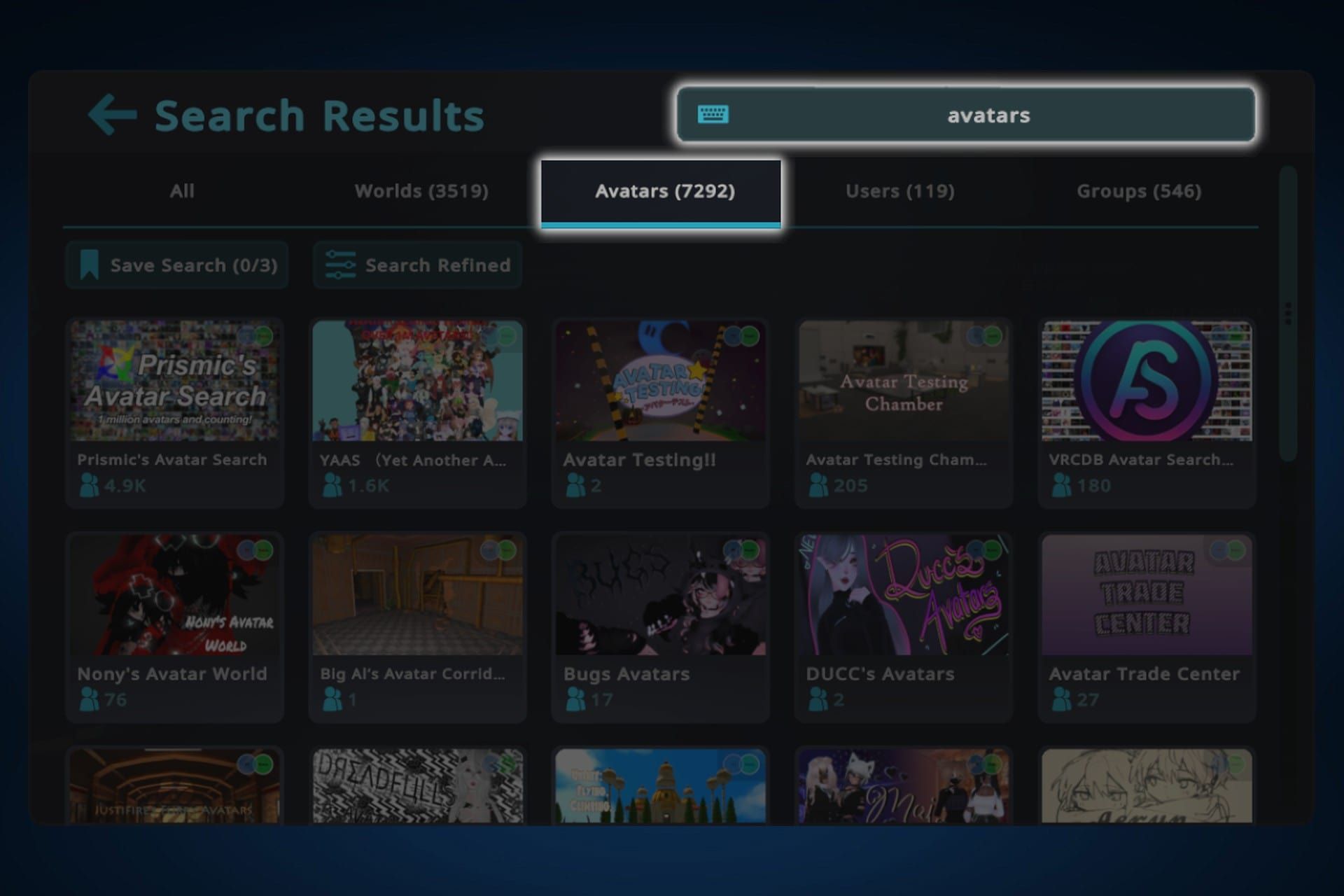Click the back arrow beside Search Results
The width and height of the screenshot is (1344, 896).
coord(112,115)
